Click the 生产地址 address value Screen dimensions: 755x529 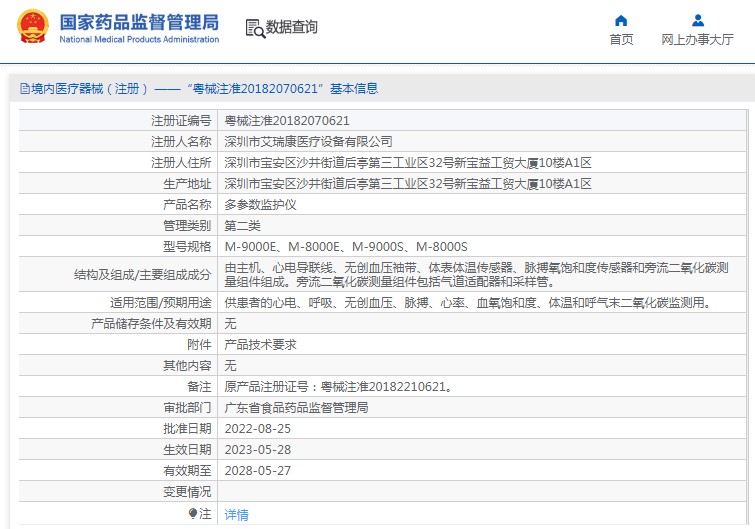tap(408, 183)
